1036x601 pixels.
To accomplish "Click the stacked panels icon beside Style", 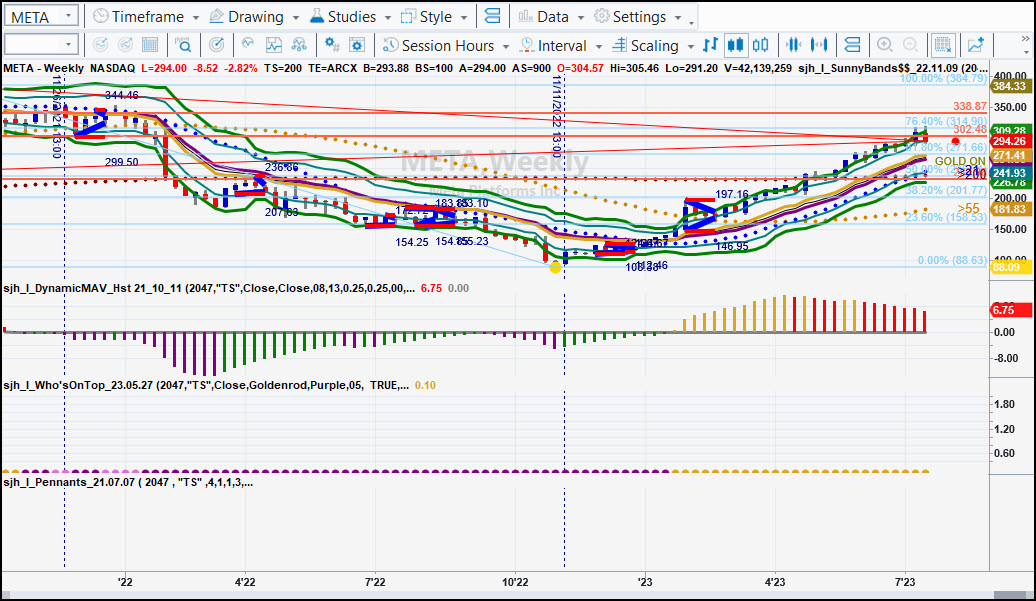I will (492, 16).
